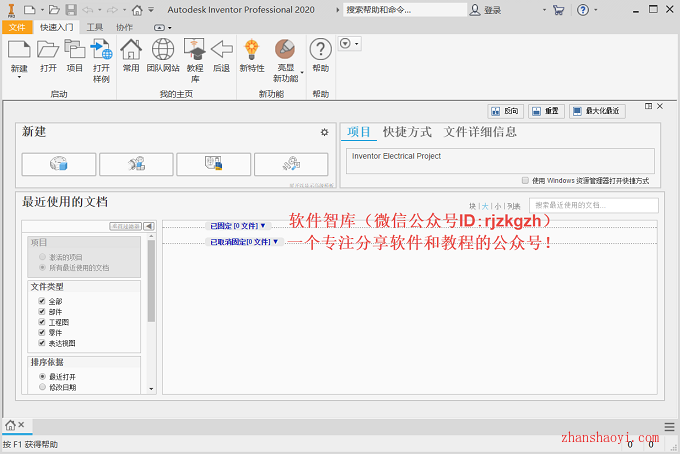
Task: Click 登录 to sign in
Action: (x=492, y=10)
